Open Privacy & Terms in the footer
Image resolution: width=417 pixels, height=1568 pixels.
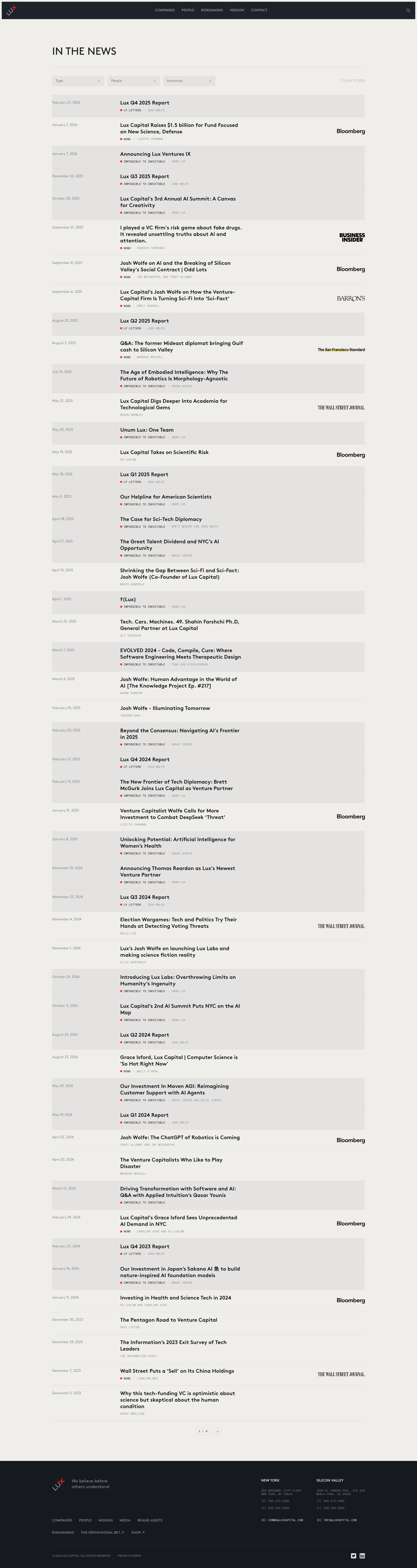[129, 1556]
